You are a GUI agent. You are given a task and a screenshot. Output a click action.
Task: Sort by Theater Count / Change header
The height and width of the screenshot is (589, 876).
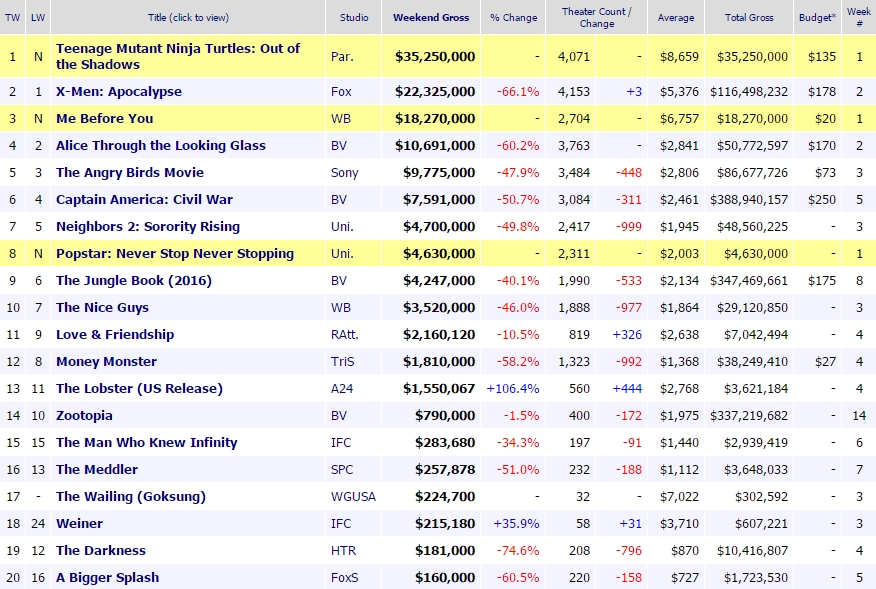(597, 17)
